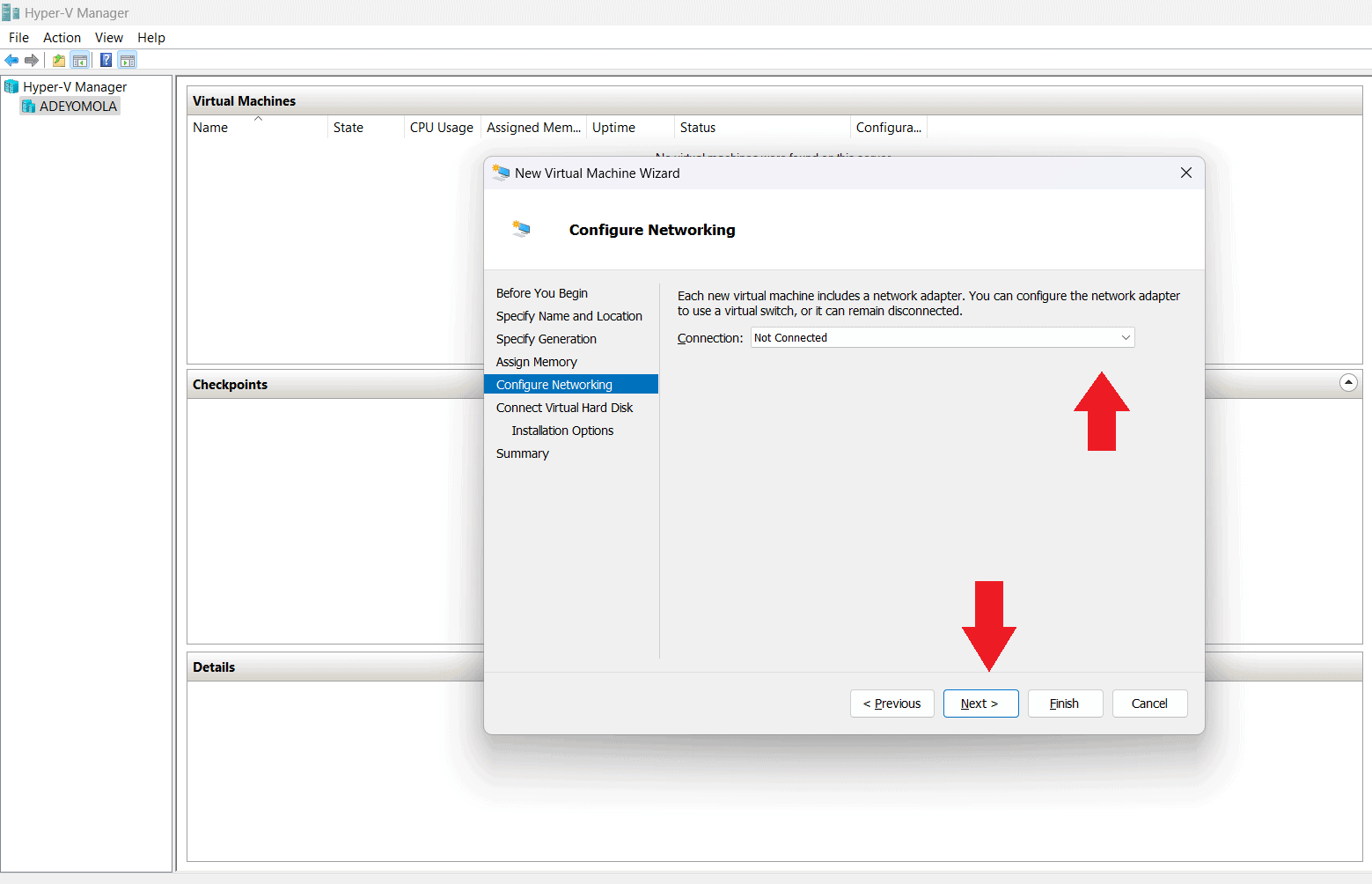Viewport: 1372px width, 884px height.
Task: Select the Configure Networking step
Action: coord(571,385)
